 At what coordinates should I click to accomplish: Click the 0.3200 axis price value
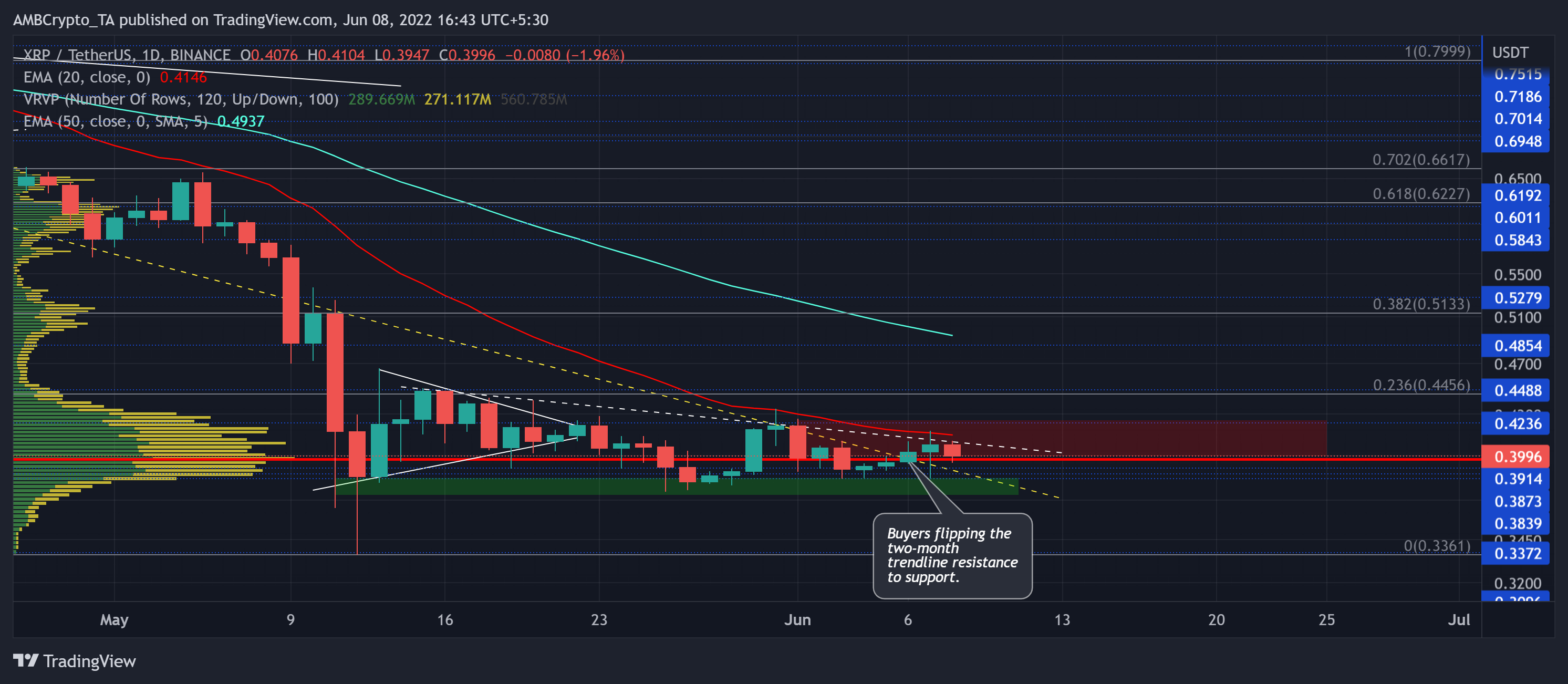[1518, 584]
